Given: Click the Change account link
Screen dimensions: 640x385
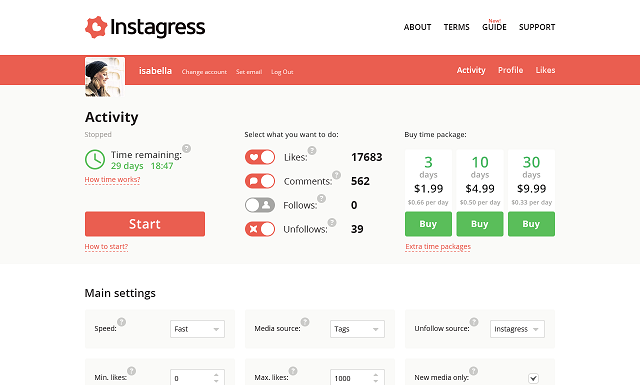Looking at the screenshot, I should click(204, 72).
